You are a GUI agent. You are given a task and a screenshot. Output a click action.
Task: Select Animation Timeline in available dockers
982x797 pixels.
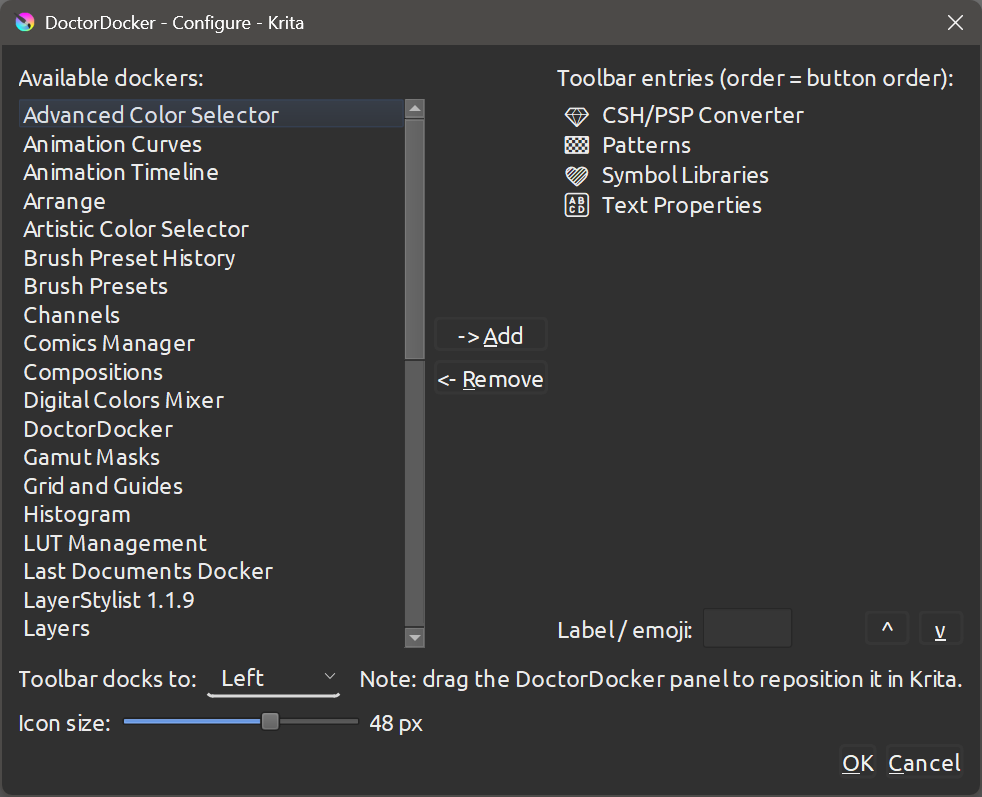pos(121,173)
